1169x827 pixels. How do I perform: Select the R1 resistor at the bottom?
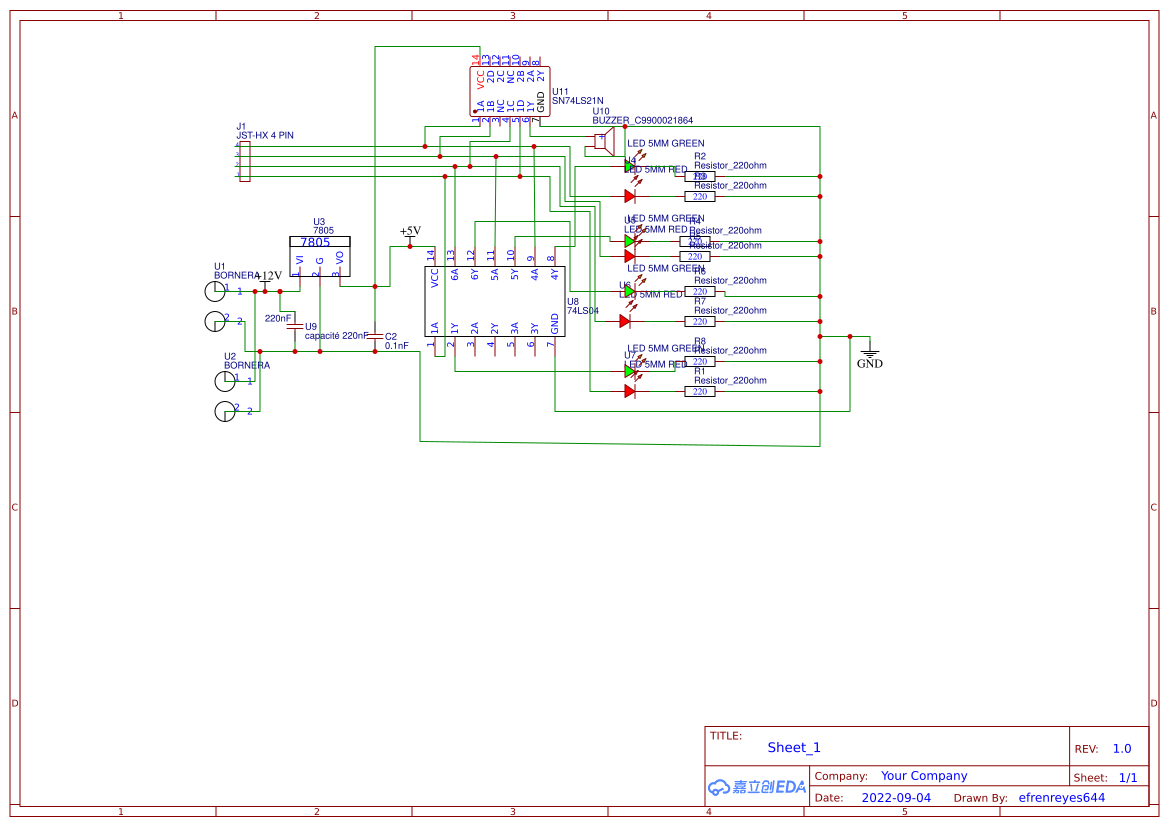pos(700,391)
